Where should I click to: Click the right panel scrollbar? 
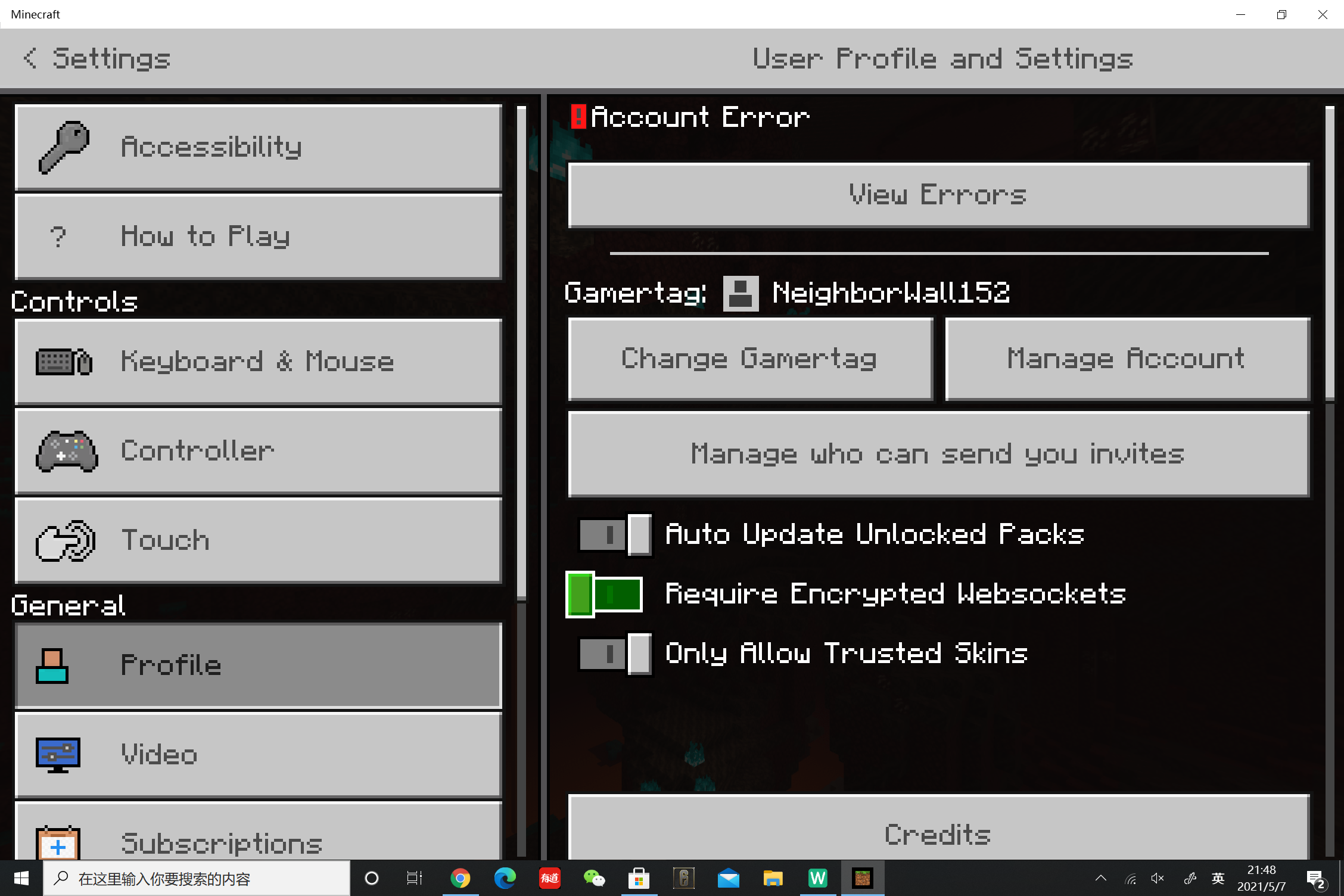(x=1330, y=253)
